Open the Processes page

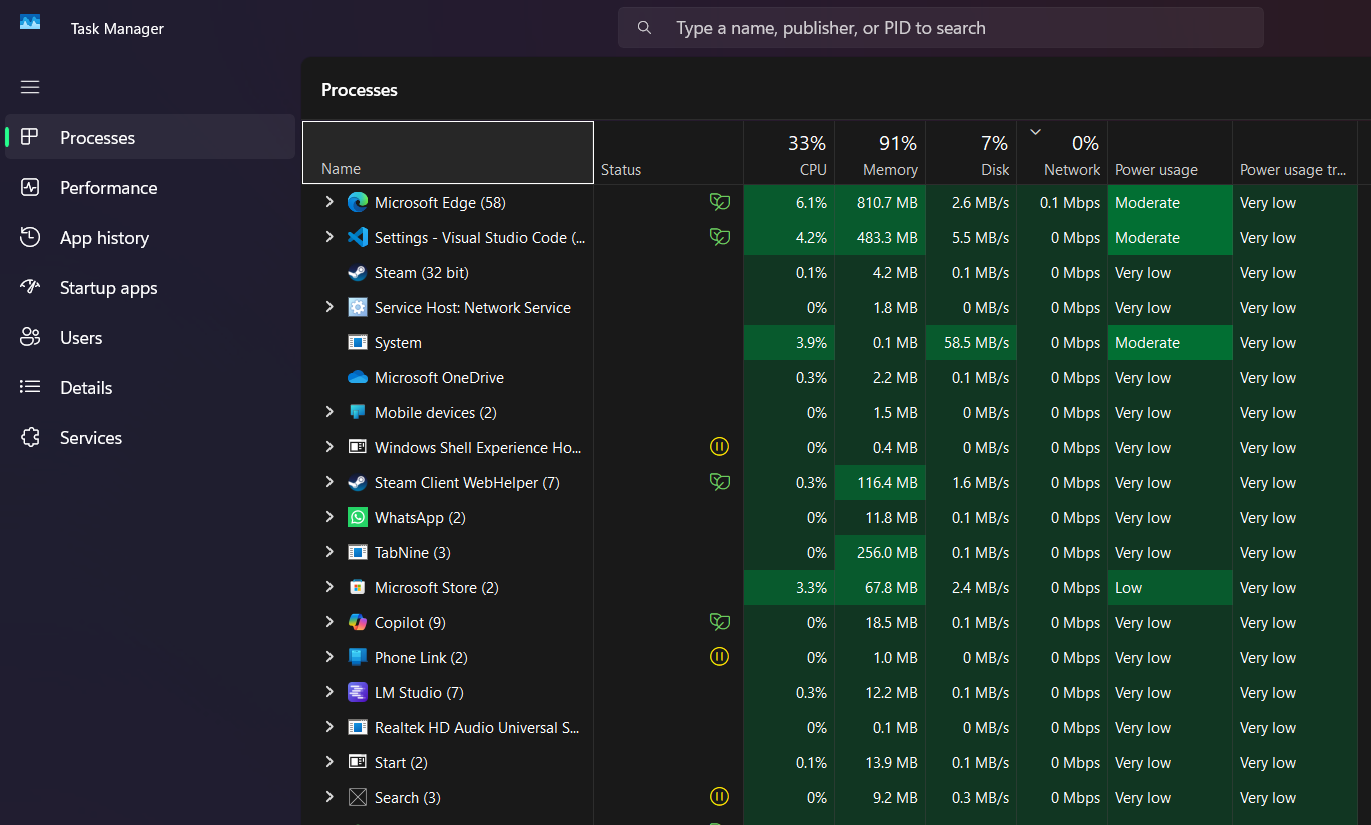tap(150, 137)
